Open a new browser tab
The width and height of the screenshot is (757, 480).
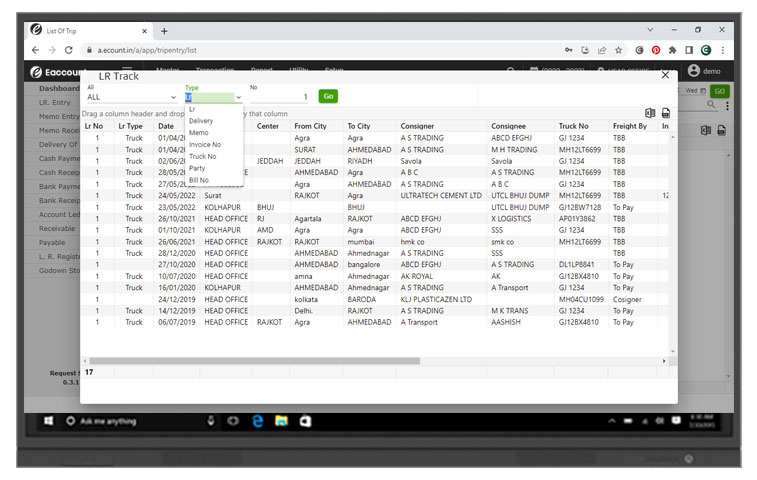(x=164, y=31)
